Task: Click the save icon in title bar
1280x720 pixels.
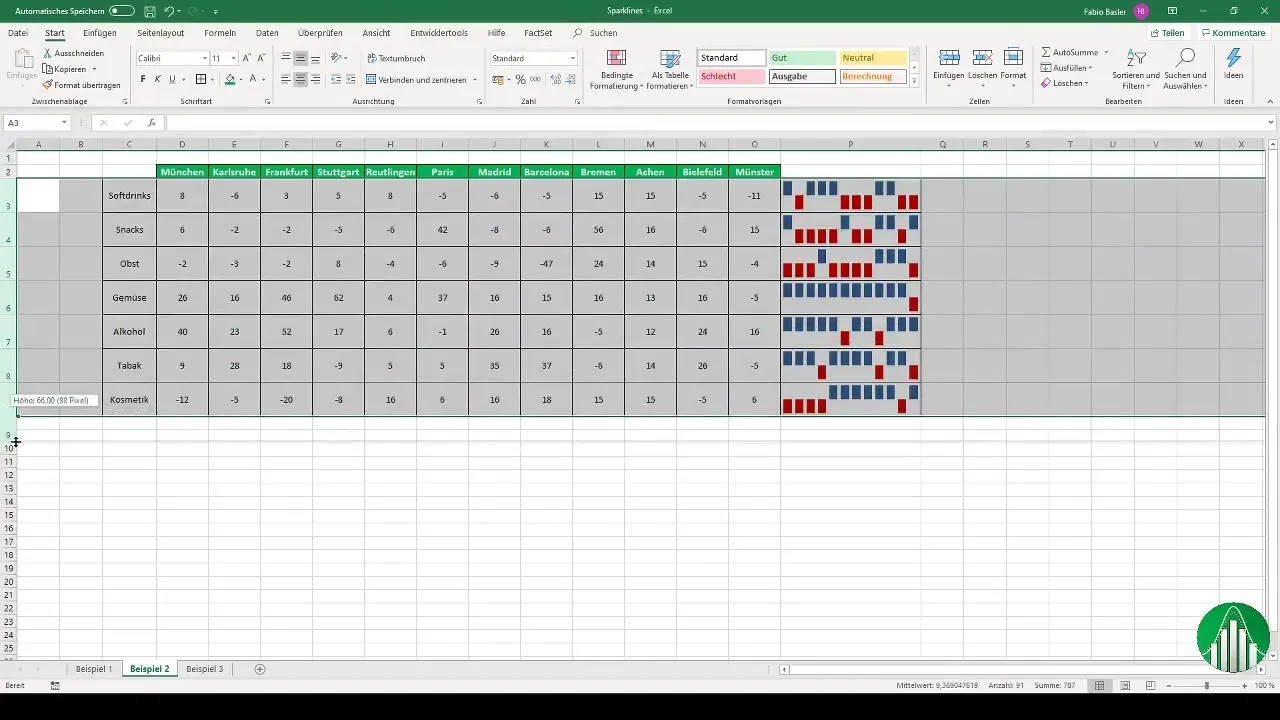Action: [149, 10]
